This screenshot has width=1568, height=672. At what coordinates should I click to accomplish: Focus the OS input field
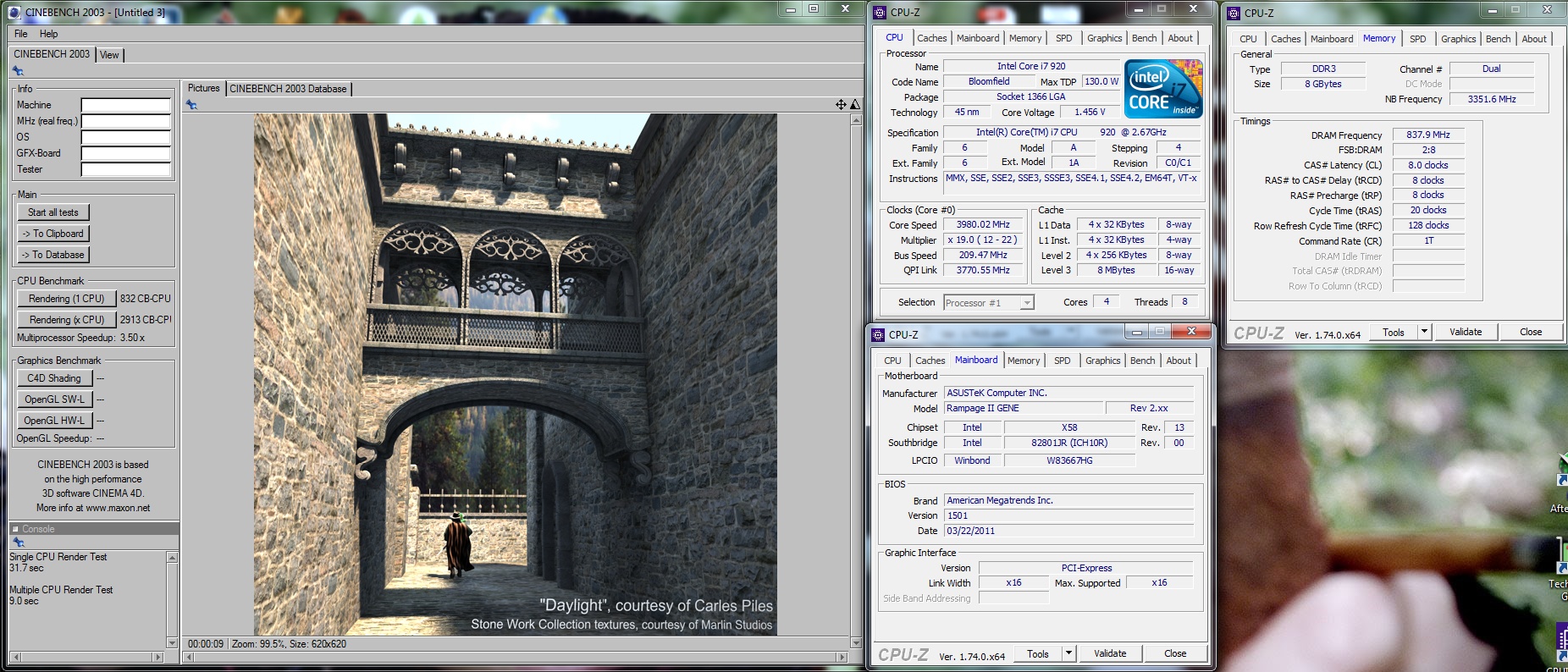coord(126,137)
